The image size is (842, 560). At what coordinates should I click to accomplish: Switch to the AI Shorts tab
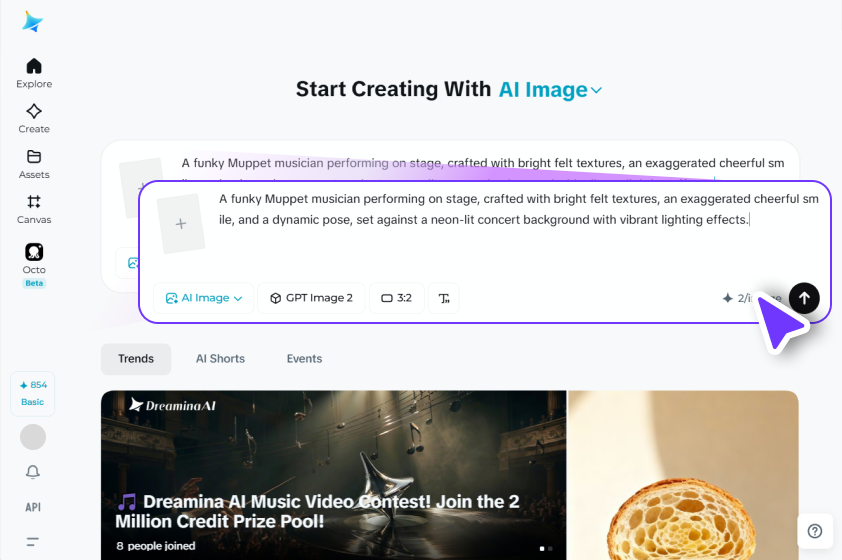(220, 359)
